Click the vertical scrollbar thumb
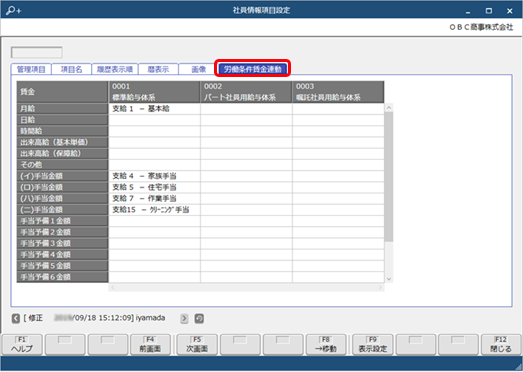523x372 pixels. tap(389, 176)
